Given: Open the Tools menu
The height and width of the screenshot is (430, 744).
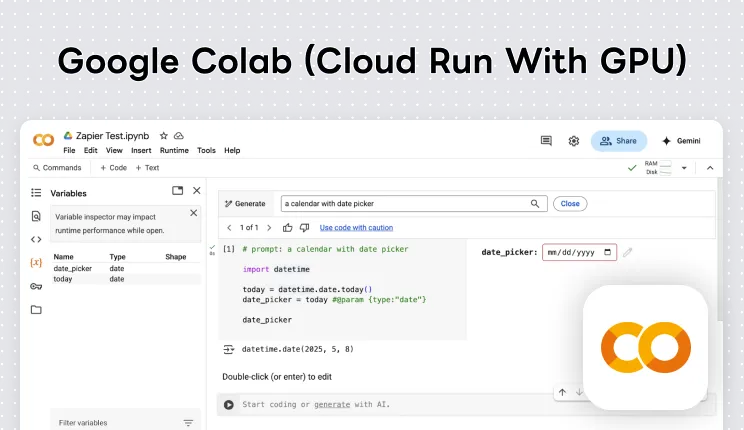Looking at the screenshot, I should (206, 150).
